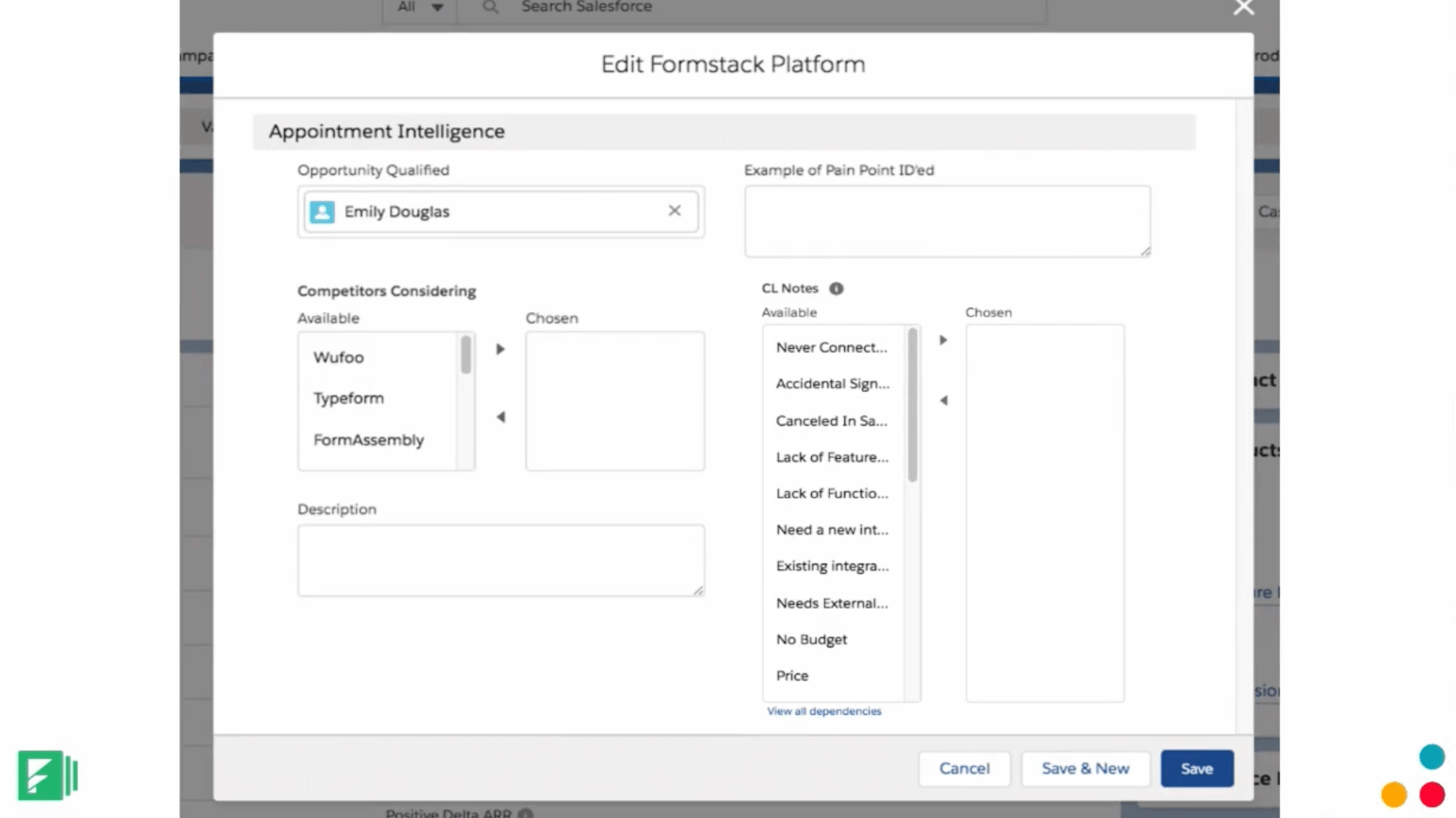Select Wufoo in Available competitors

point(377,357)
